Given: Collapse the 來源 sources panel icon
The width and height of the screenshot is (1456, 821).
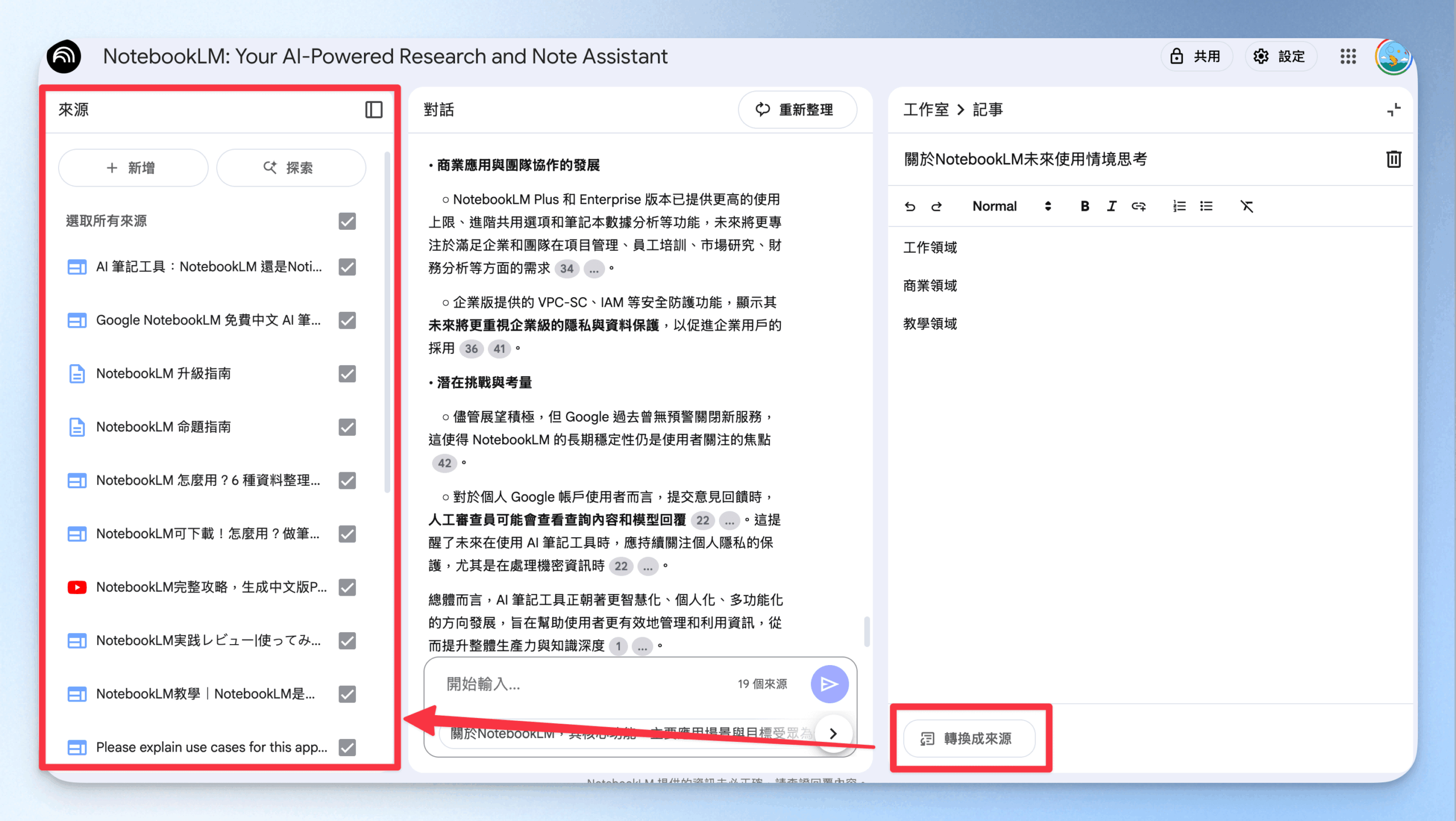Looking at the screenshot, I should [x=374, y=109].
